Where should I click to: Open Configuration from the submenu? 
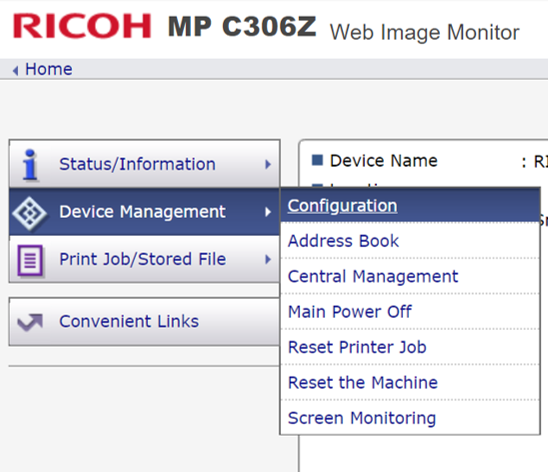point(342,205)
